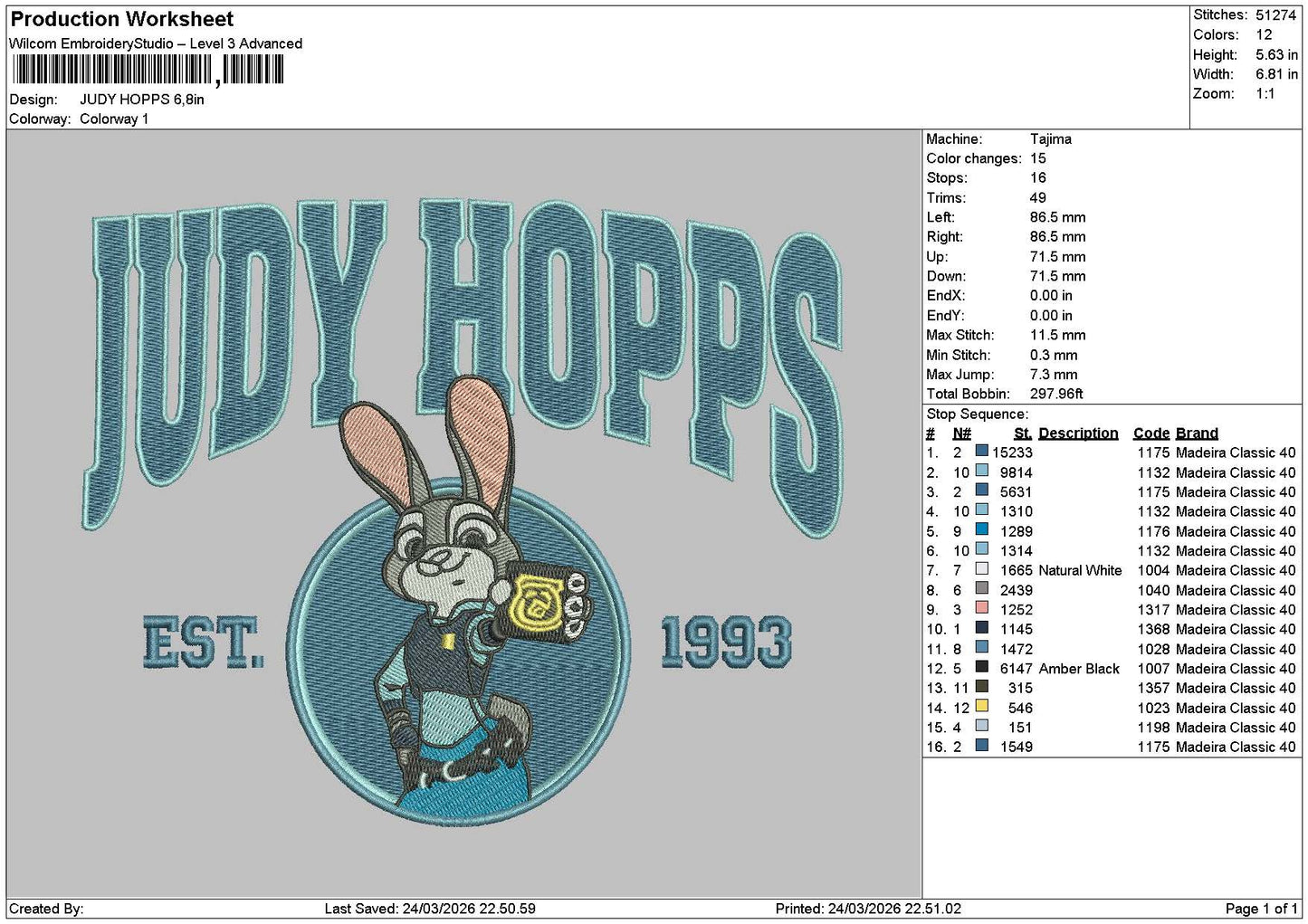Click thread code 1317 in row 9

pos(1153,610)
